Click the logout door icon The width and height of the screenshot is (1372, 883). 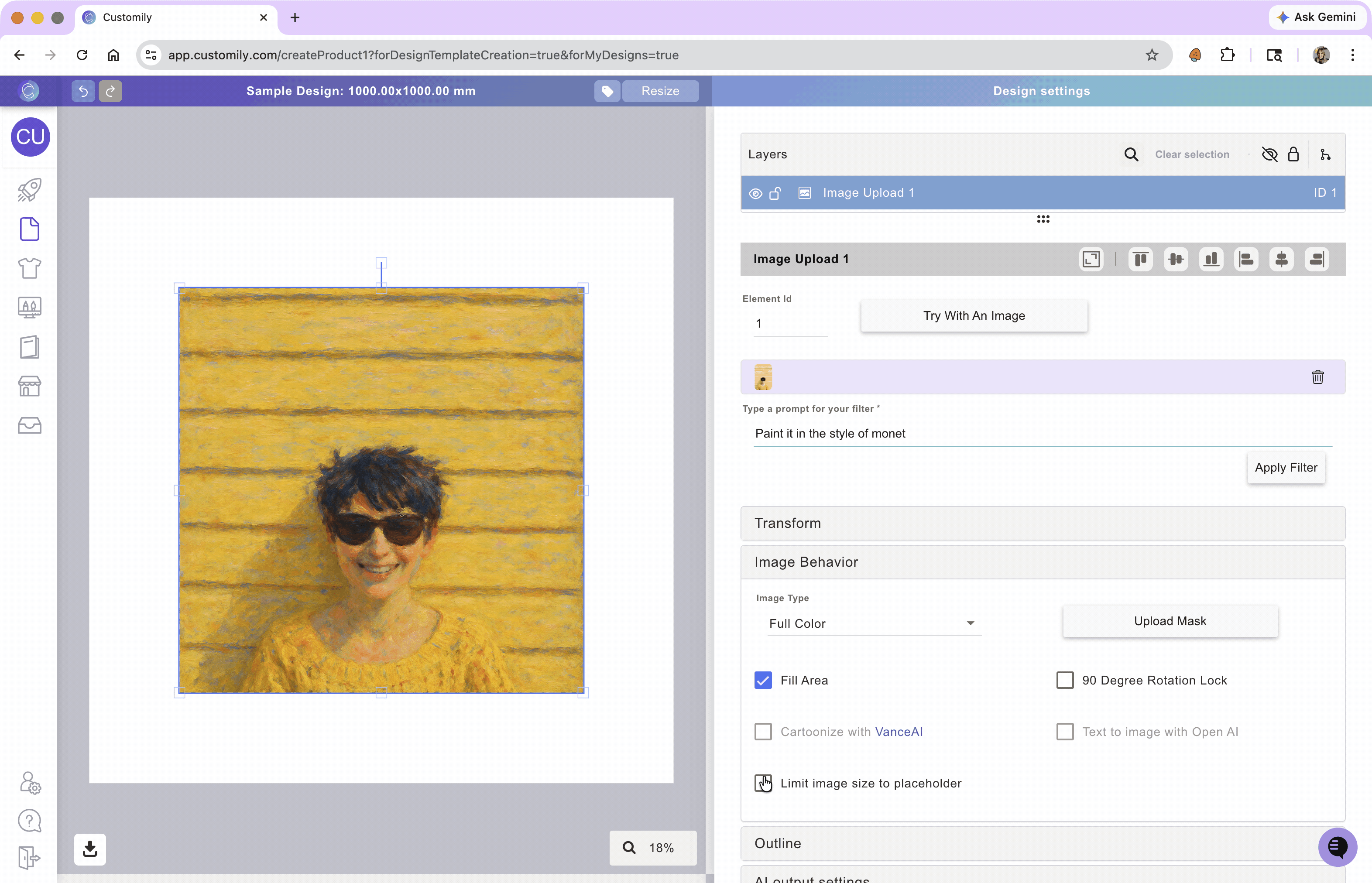click(x=29, y=858)
